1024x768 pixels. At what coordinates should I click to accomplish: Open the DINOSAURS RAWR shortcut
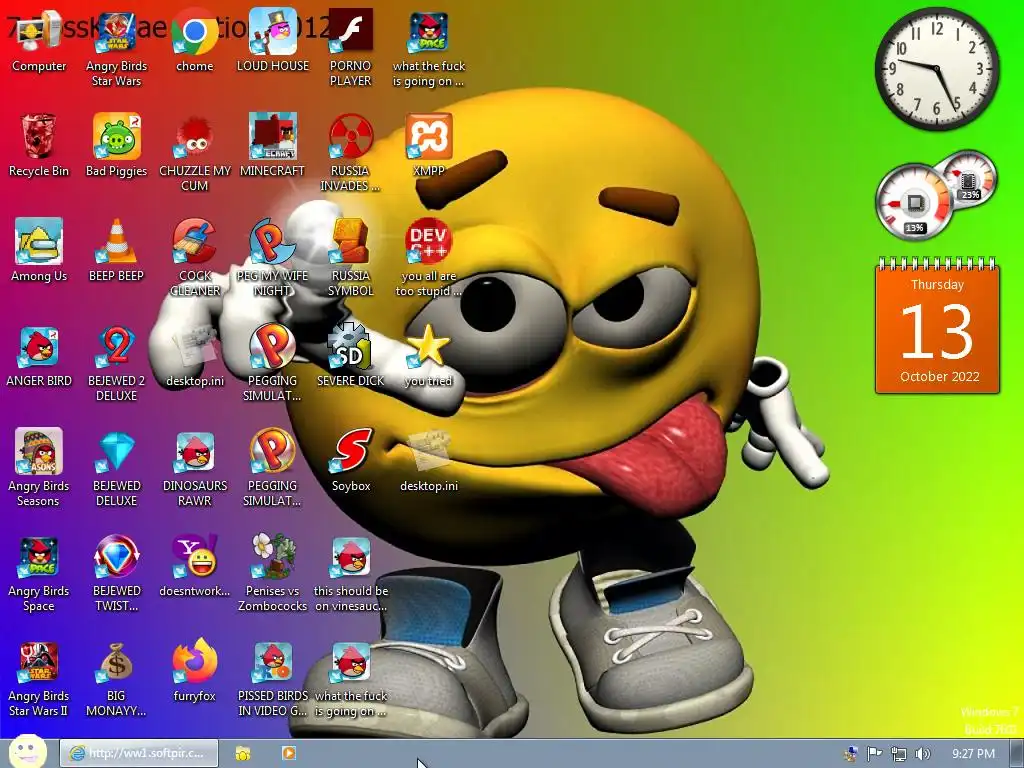(195, 468)
